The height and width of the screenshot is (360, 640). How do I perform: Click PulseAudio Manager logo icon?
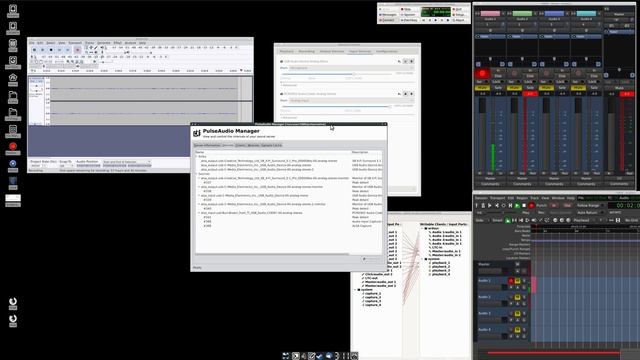pyautogui.click(x=197, y=133)
